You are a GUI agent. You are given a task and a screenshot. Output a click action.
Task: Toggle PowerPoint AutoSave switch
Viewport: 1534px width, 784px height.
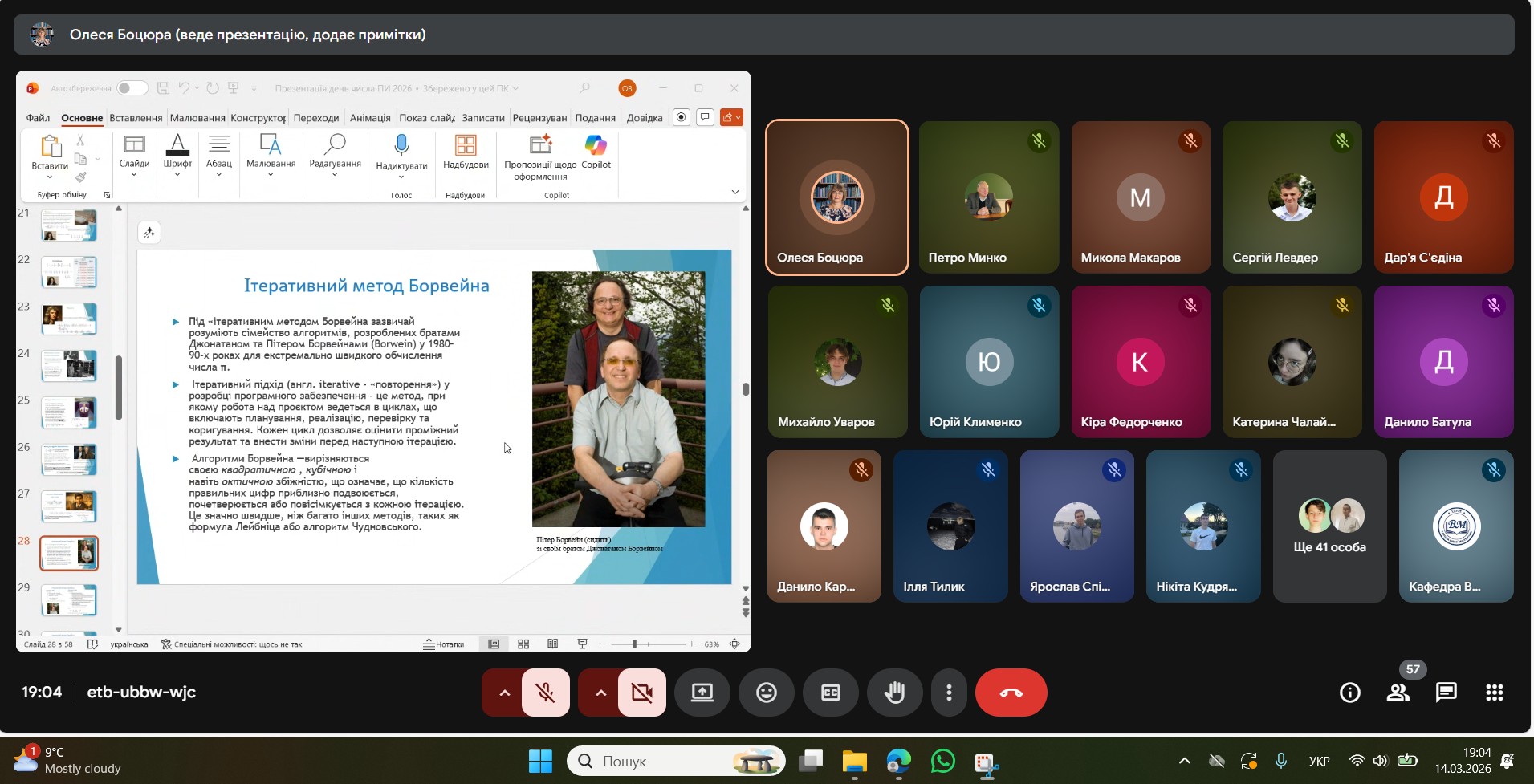pyautogui.click(x=132, y=88)
